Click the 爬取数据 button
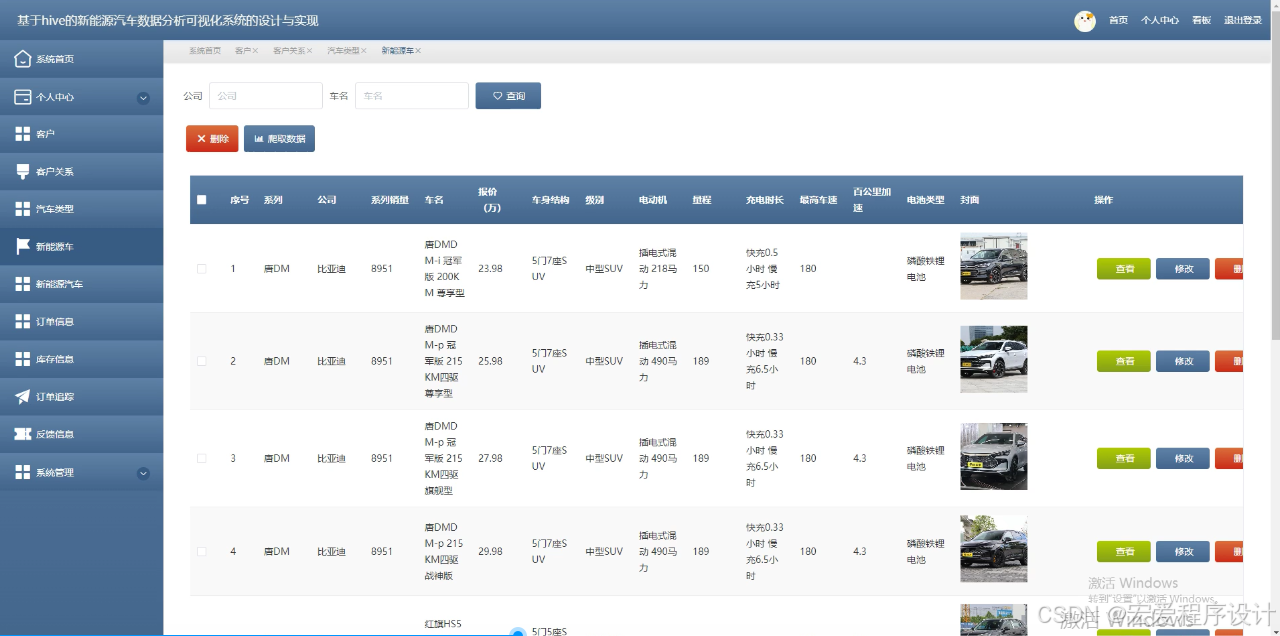The width and height of the screenshot is (1280, 636). point(279,139)
